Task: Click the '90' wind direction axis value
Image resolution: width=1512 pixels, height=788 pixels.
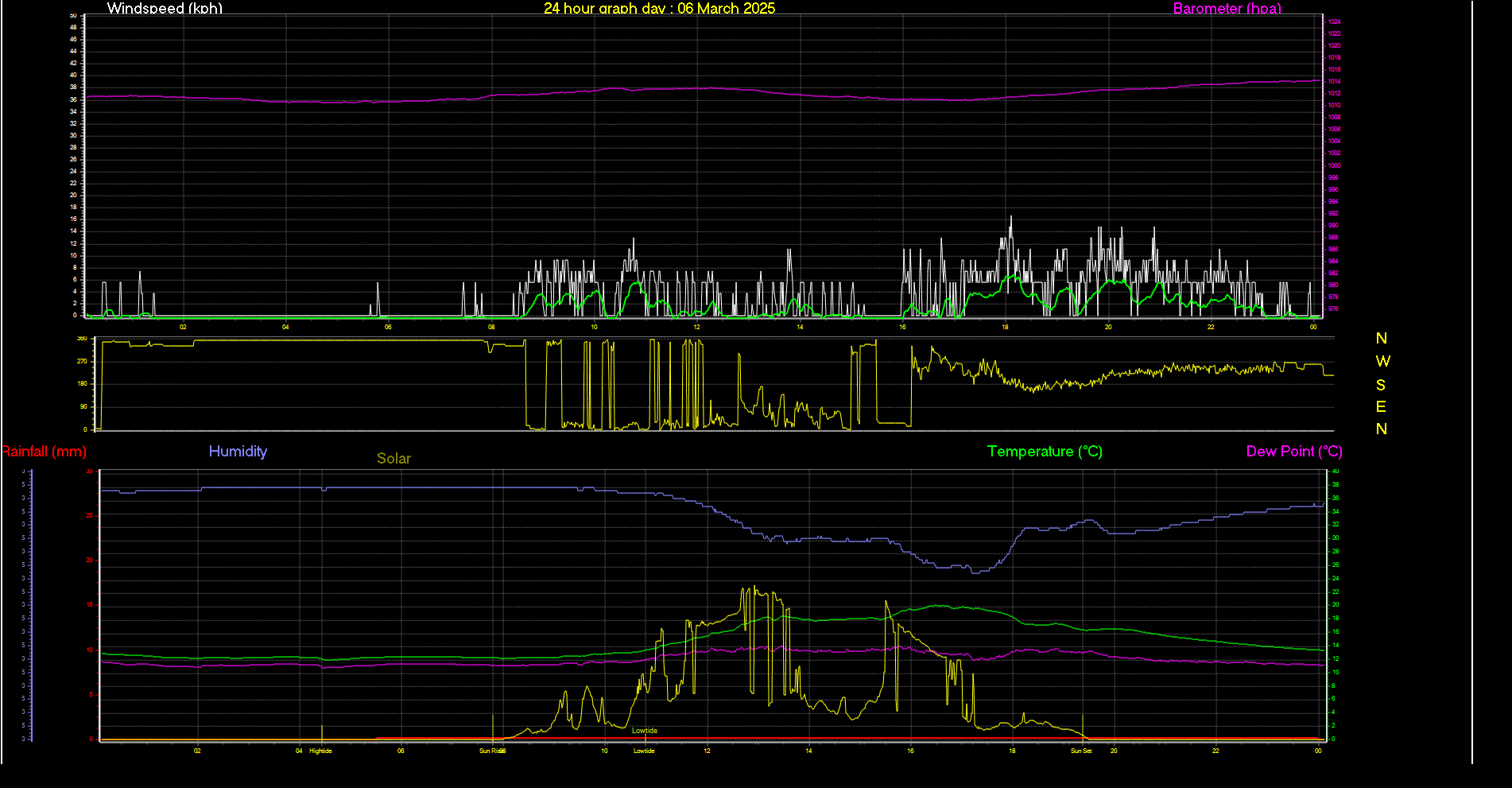Action: 83,406
